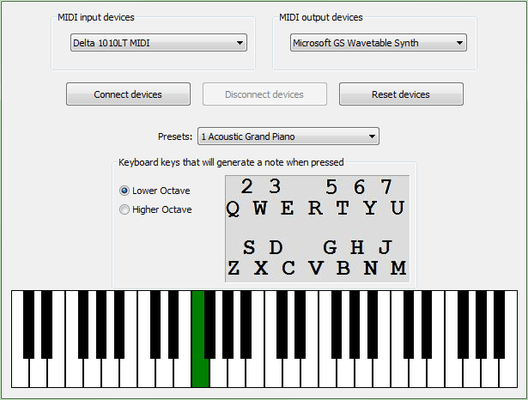Click the Connect devices button
This screenshot has height=400, width=528.
click(x=128, y=94)
